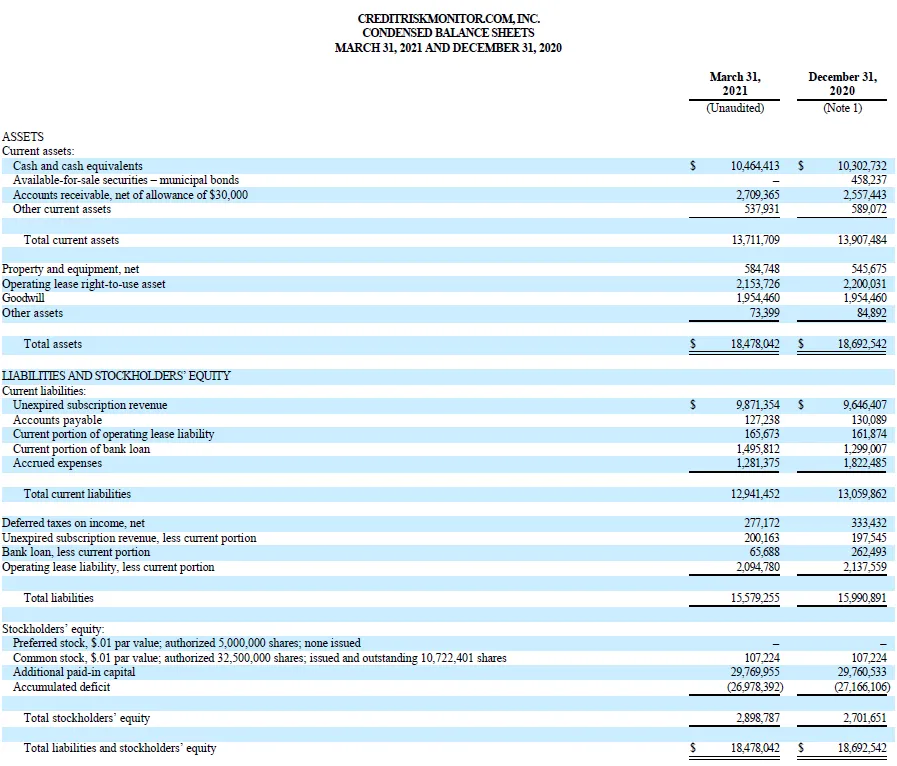Click the 'Accumulated deficit' label
897x766 pixels.
click(x=61, y=687)
